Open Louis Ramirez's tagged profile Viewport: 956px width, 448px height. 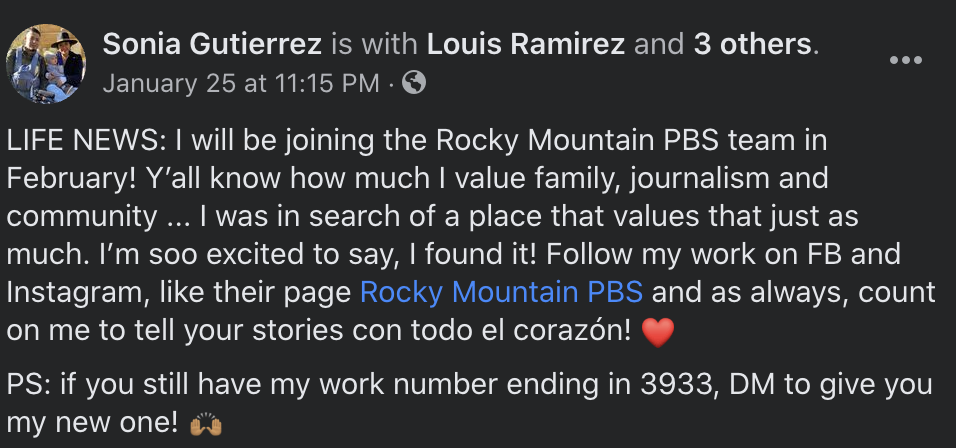[x=526, y=44]
